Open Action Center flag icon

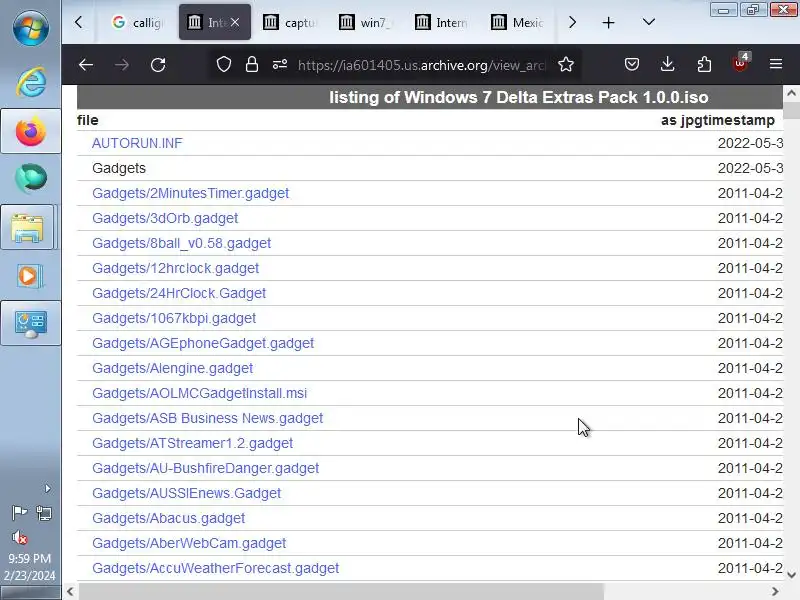click(19, 512)
